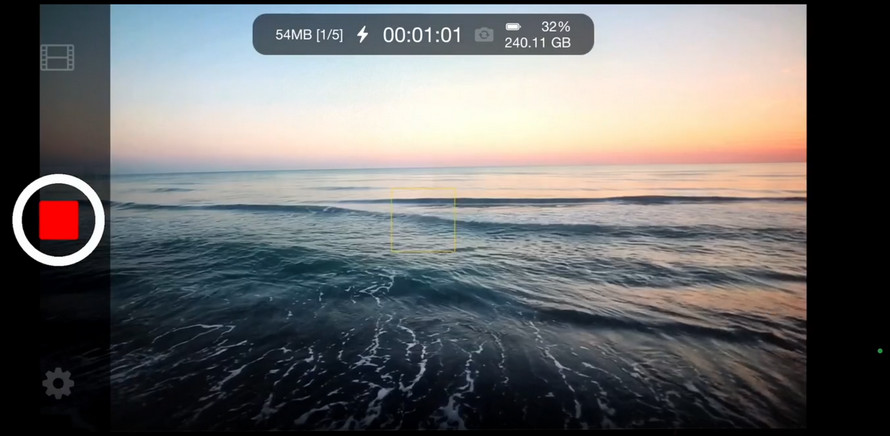The height and width of the screenshot is (436, 890).
Task: Open the film strip video library icon
Action: tap(57, 57)
